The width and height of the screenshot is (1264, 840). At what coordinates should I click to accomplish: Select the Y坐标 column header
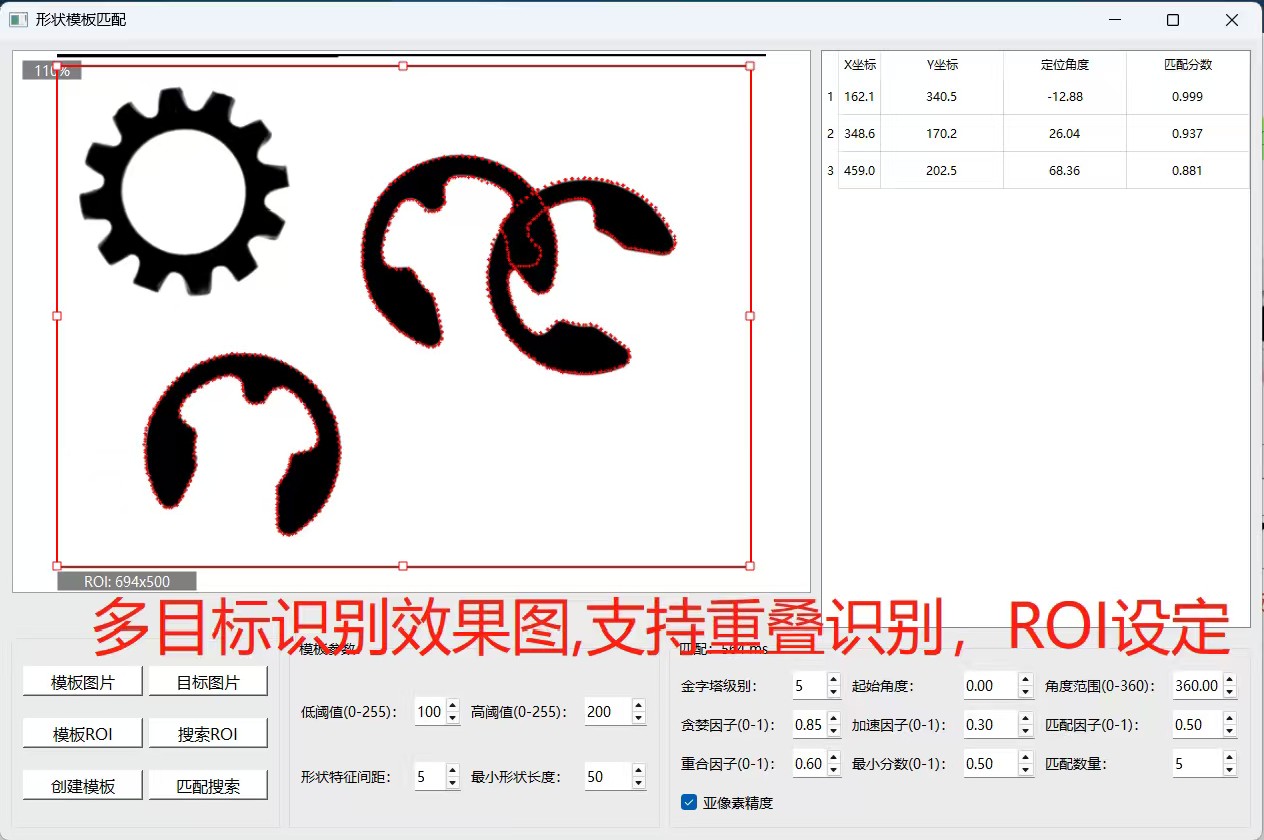[942, 64]
